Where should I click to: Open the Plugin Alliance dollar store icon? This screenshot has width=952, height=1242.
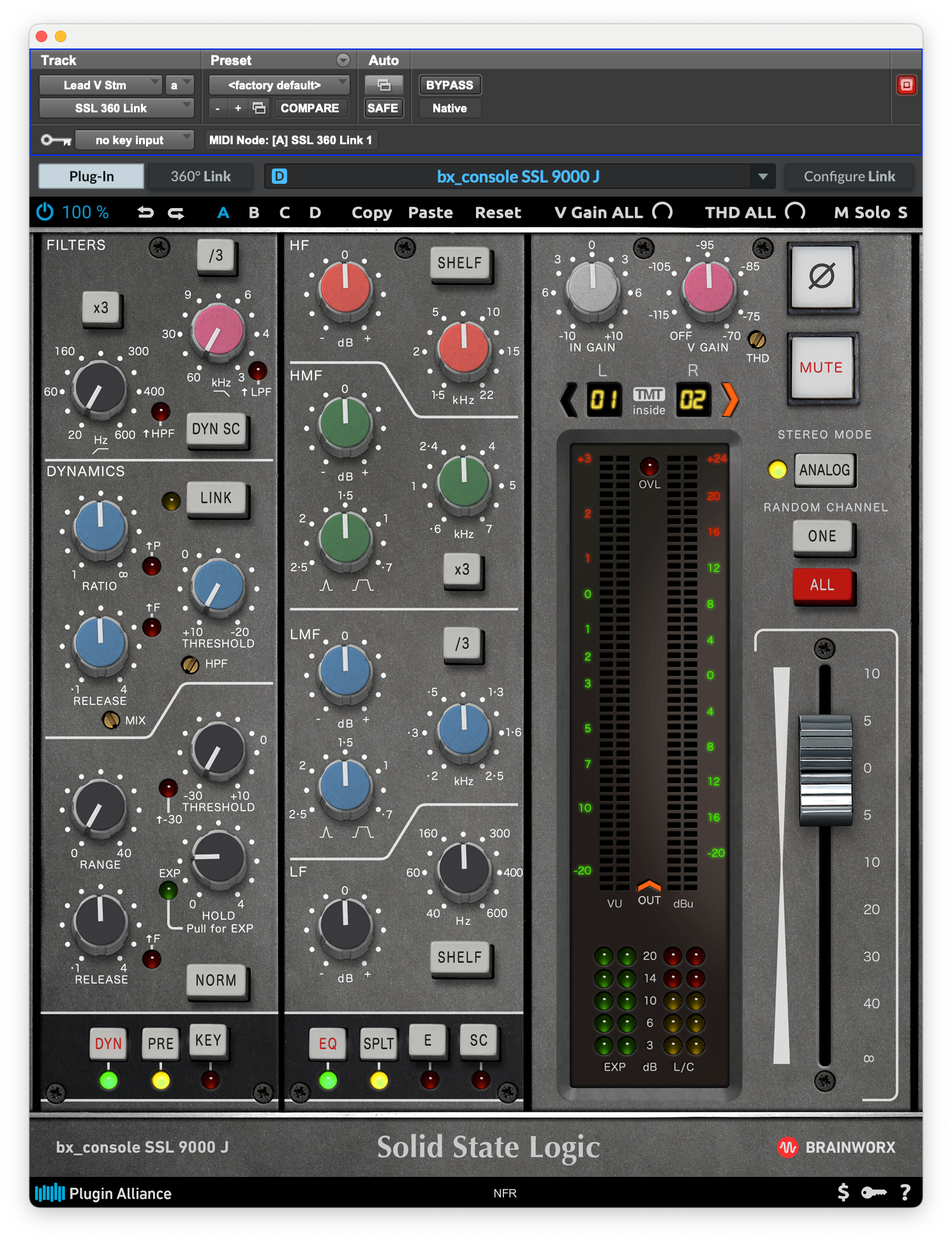click(843, 1192)
